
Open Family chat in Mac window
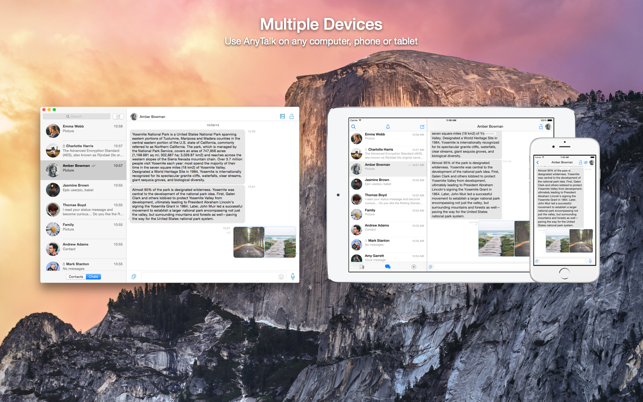(84, 229)
